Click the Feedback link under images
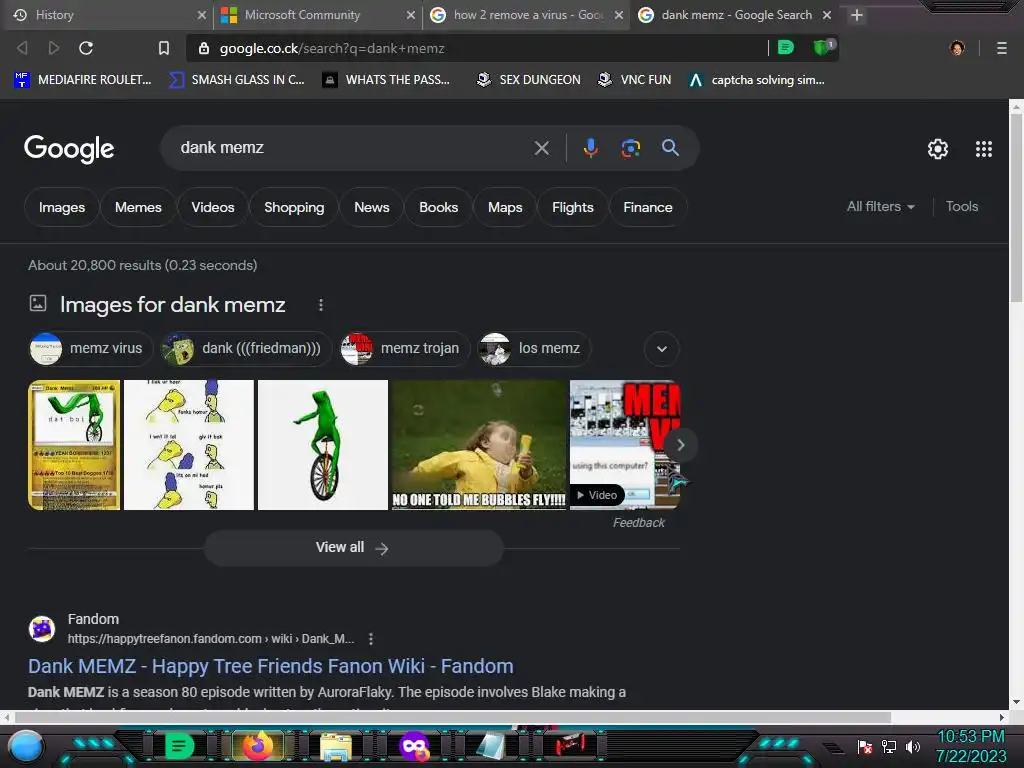This screenshot has width=1024, height=768. tap(638, 522)
